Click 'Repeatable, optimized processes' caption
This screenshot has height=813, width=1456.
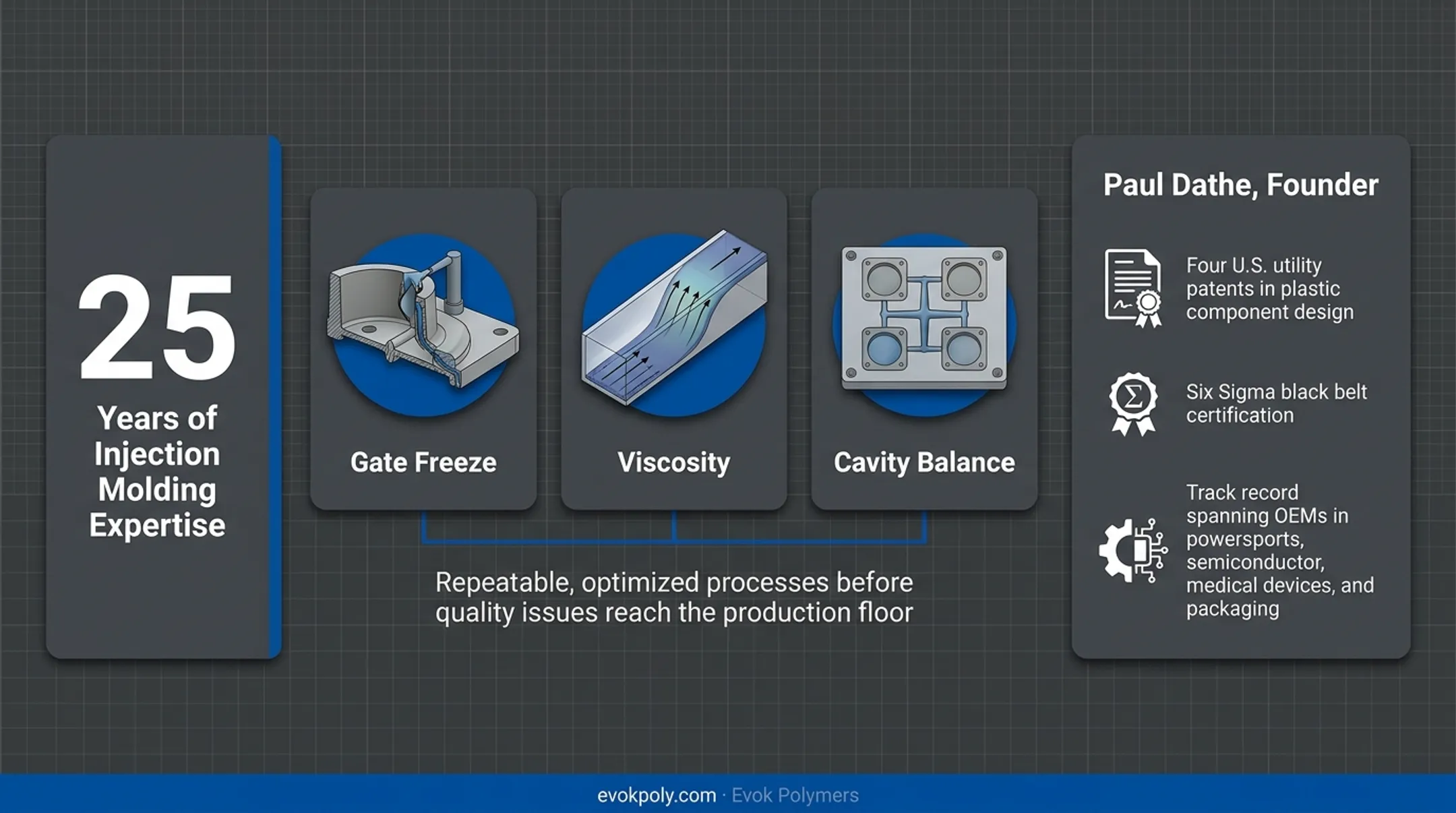coord(674,597)
